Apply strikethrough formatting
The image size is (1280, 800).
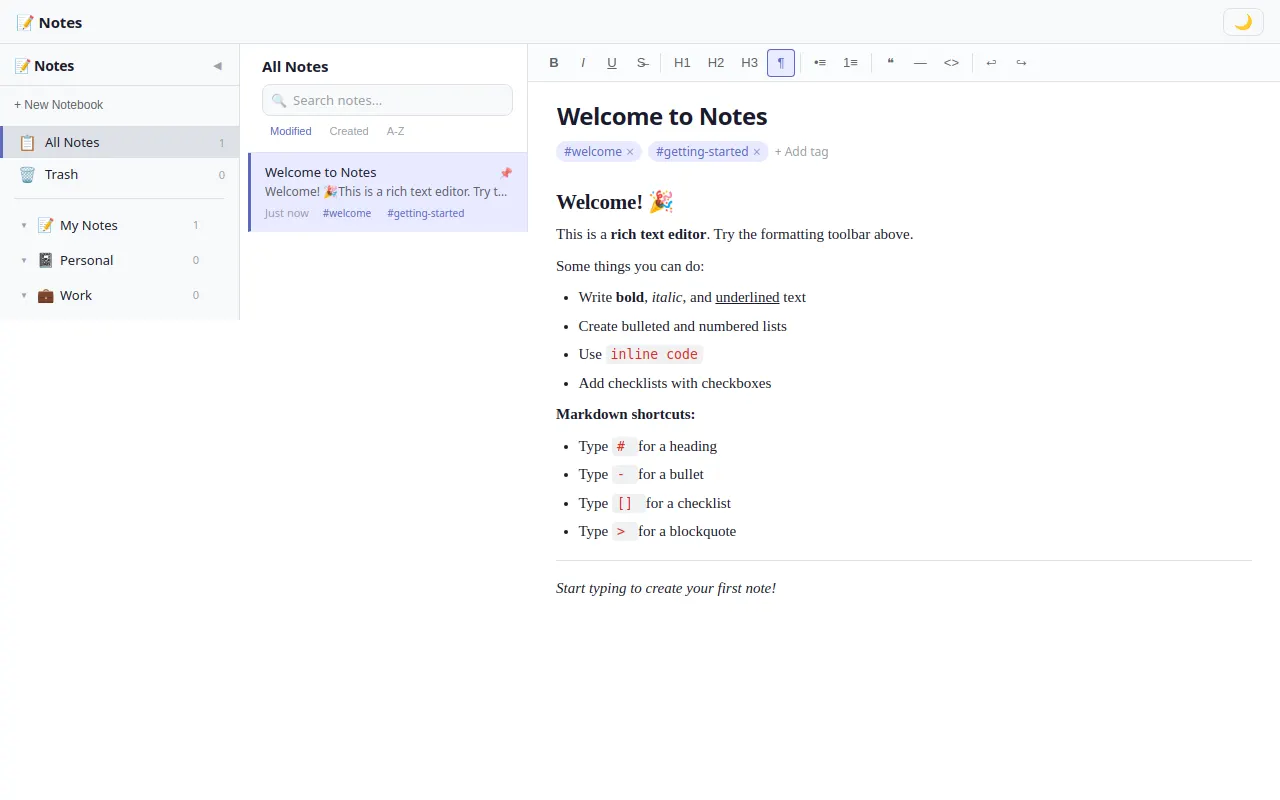(642, 63)
